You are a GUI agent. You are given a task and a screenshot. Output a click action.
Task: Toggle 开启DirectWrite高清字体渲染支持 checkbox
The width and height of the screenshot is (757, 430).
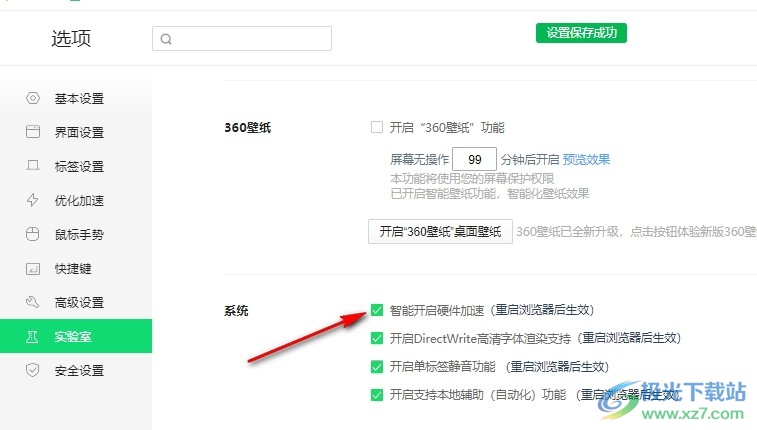(377, 338)
